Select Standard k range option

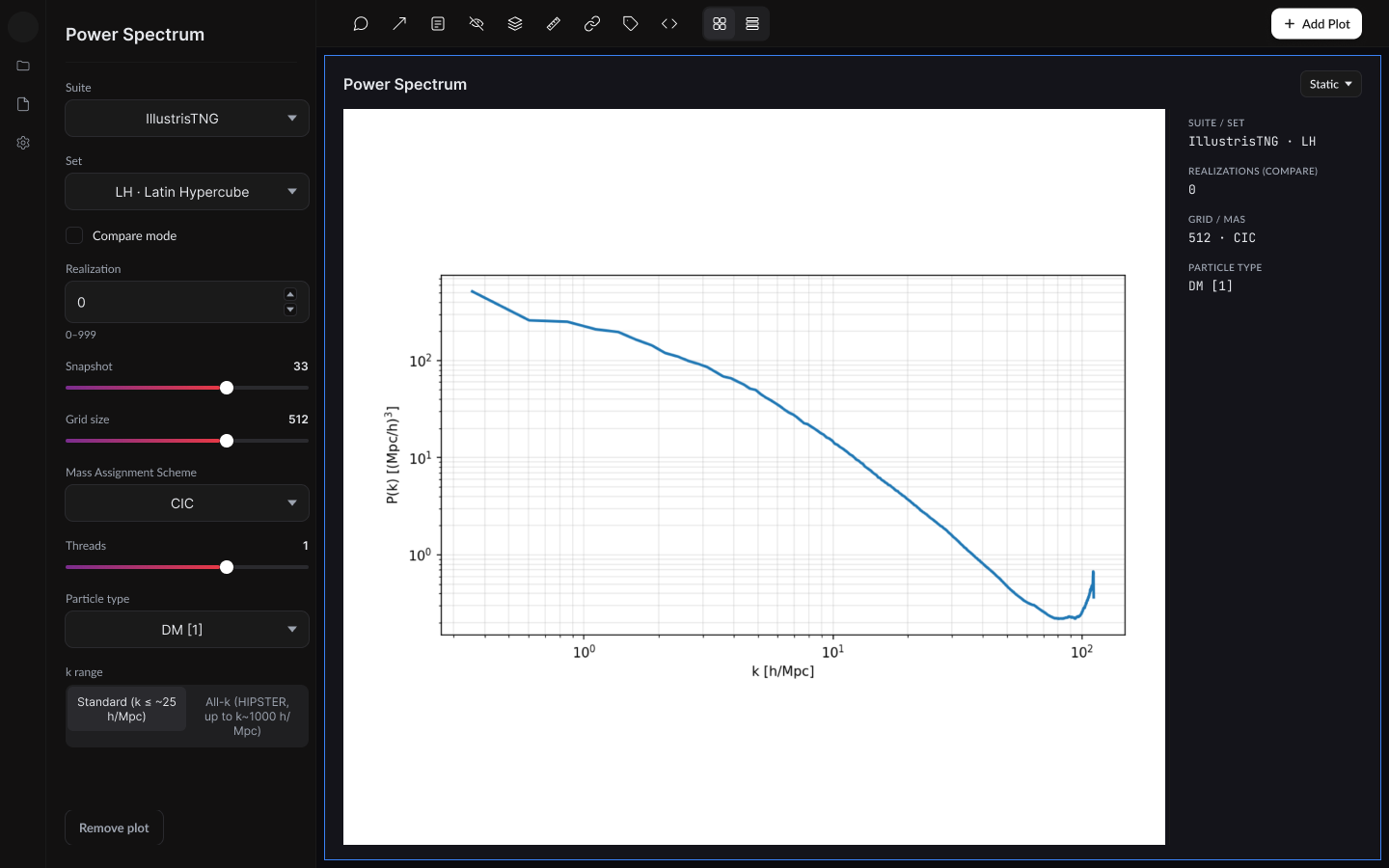126,709
